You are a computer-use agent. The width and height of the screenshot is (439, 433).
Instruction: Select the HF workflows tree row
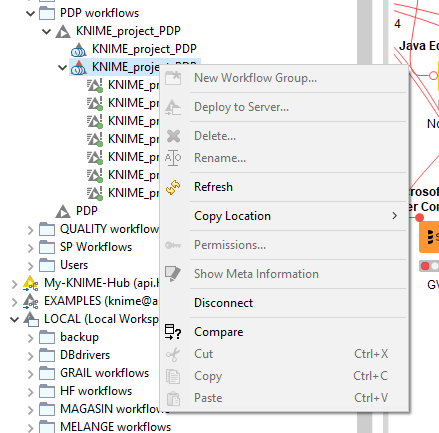click(86, 391)
